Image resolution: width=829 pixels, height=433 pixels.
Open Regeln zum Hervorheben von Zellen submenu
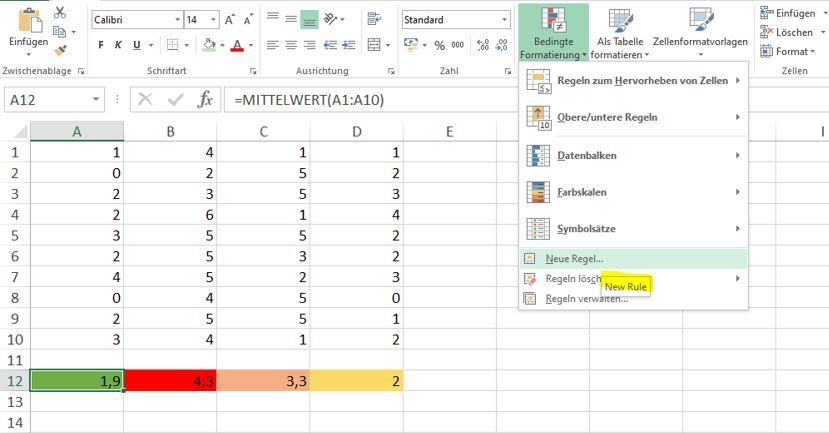pyautogui.click(x=633, y=81)
